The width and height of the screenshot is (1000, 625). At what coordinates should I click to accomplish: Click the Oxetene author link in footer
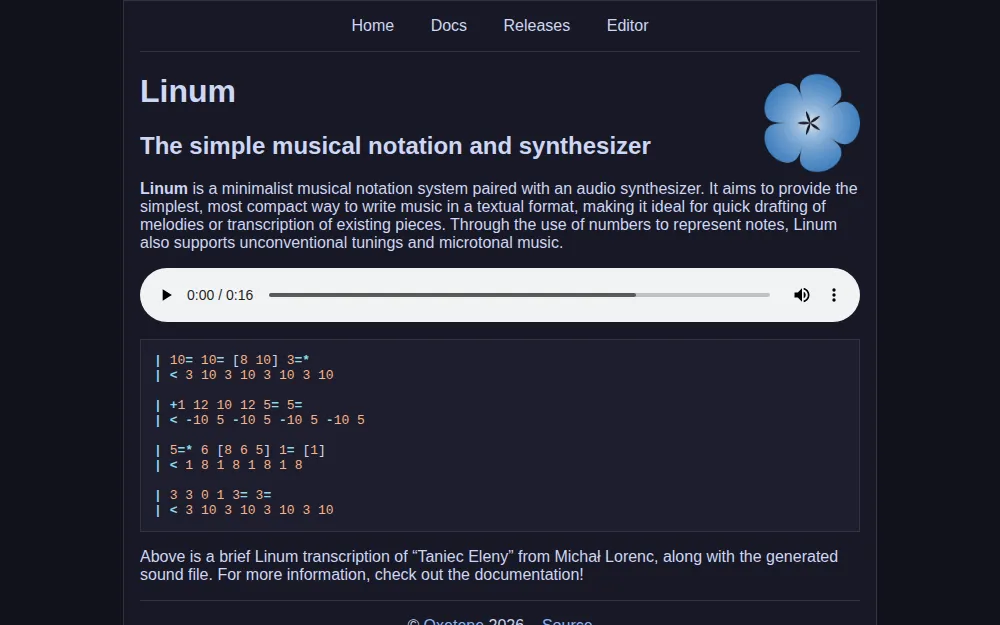click(453, 622)
